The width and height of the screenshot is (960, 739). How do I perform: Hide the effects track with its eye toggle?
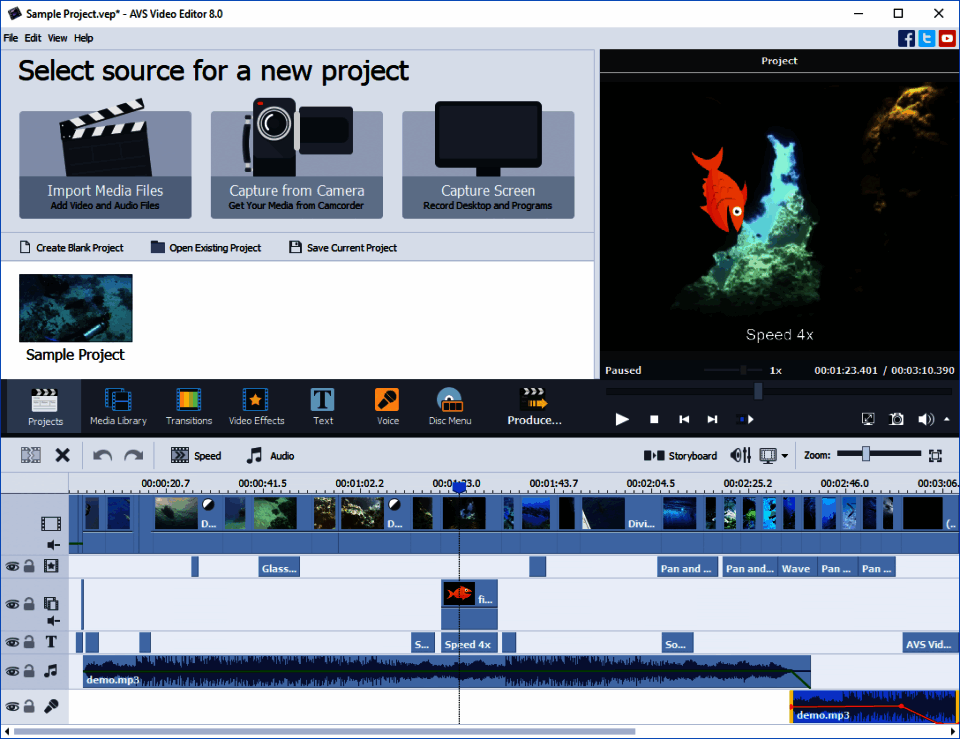point(11,566)
